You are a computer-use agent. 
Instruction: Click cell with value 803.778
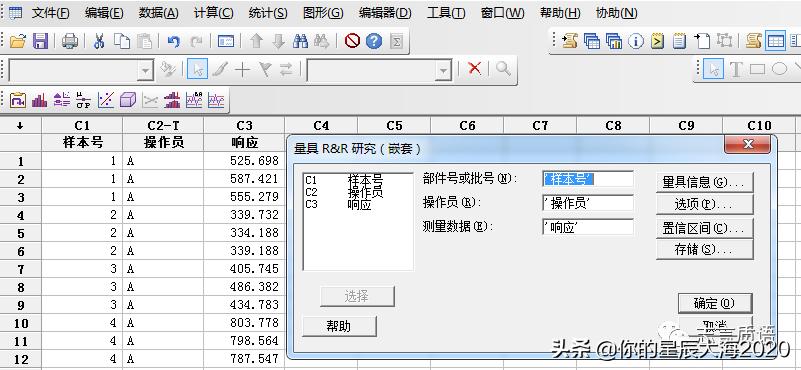244,322
